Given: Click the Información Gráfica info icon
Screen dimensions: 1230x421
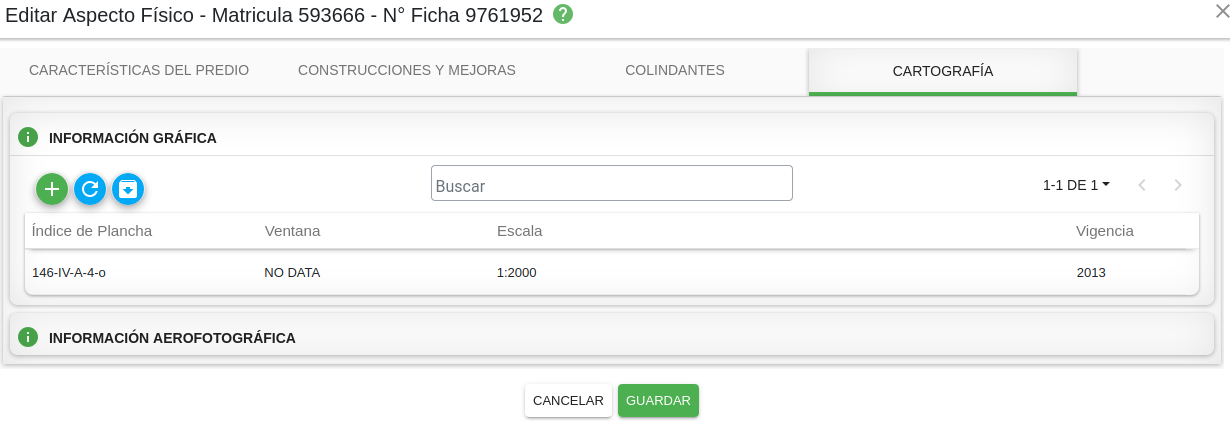Looking at the screenshot, I should (x=28, y=137).
